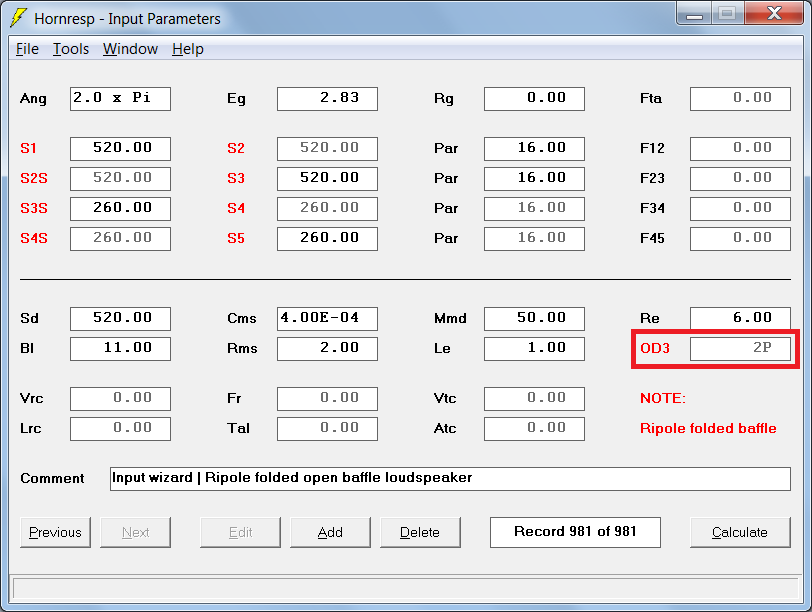Click the S2S field showing 520.00
812x612 pixels.
coord(120,179)
